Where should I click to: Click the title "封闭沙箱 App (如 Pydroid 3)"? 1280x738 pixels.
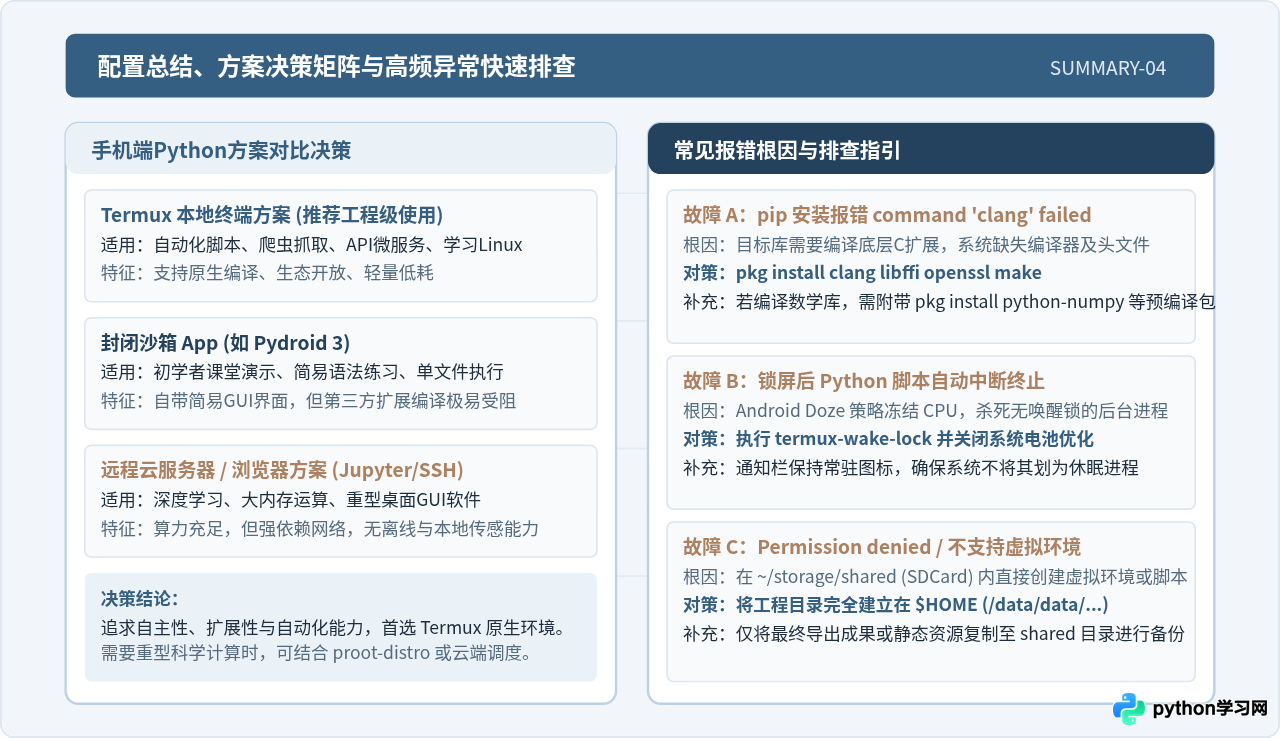point(226,343)
